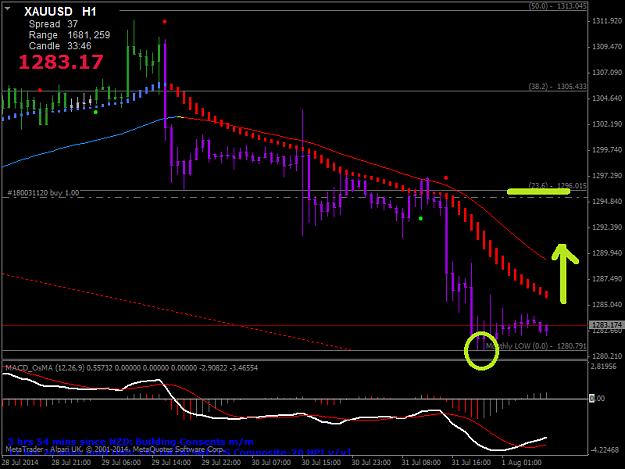Click the red signal dot above the 29 Jul spike
The width and height of the screenshot is (625, 469).
coord(165,22)
